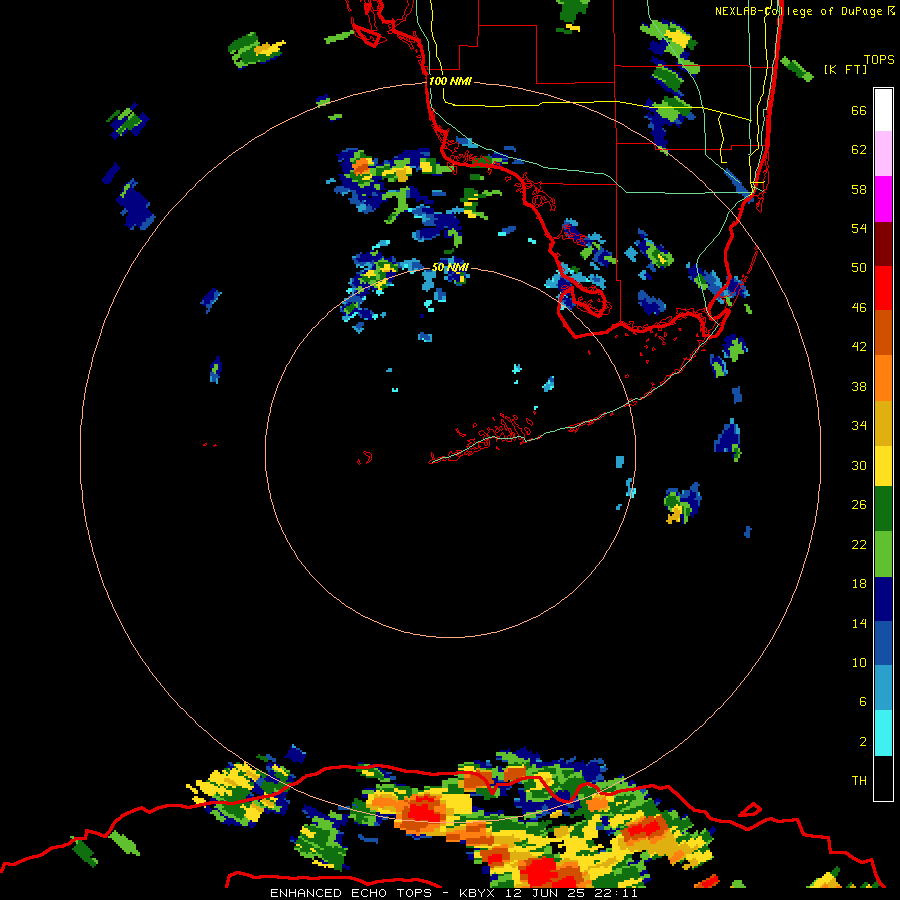Viewport: 900px width, 900px height.
Task: Select the '26' scale label
Action: click(859, 505)
